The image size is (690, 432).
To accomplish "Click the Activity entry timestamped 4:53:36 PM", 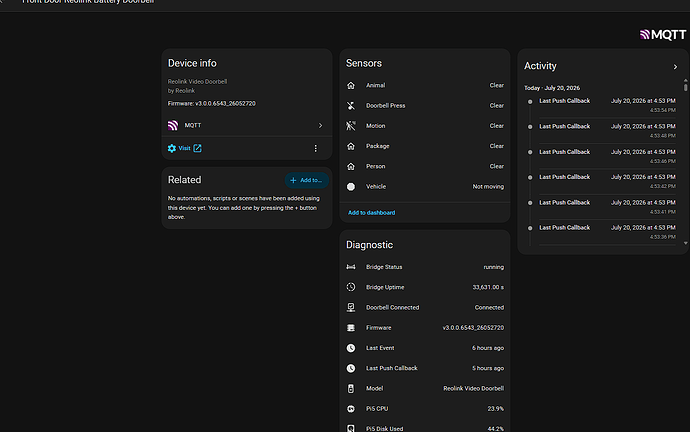I will (601, 232).
